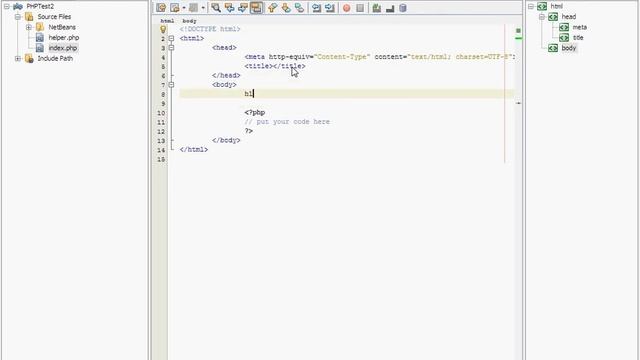Click the closing </html> tag line

(193, 150)
